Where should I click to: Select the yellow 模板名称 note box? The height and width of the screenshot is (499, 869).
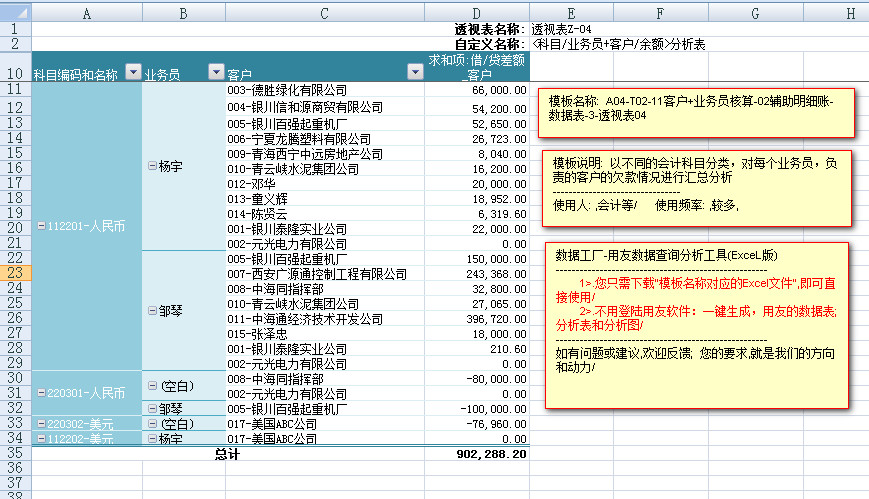tap(697, 109)
